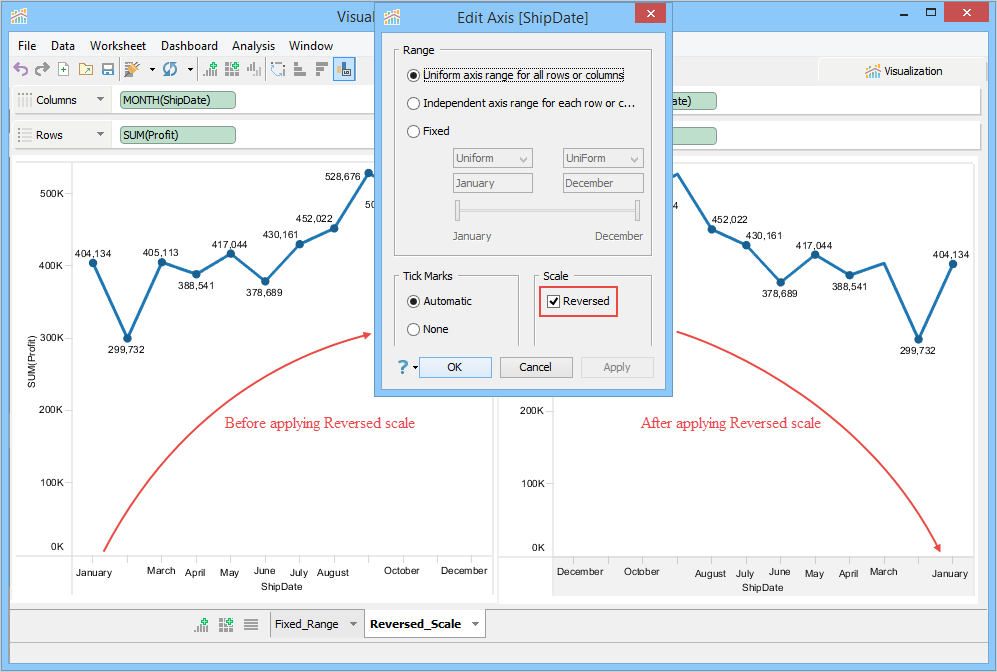This screenshot has width=997, height=672.
Task: Click toolbar New Worksheet chart icon
Action: [x=210, y=69]
